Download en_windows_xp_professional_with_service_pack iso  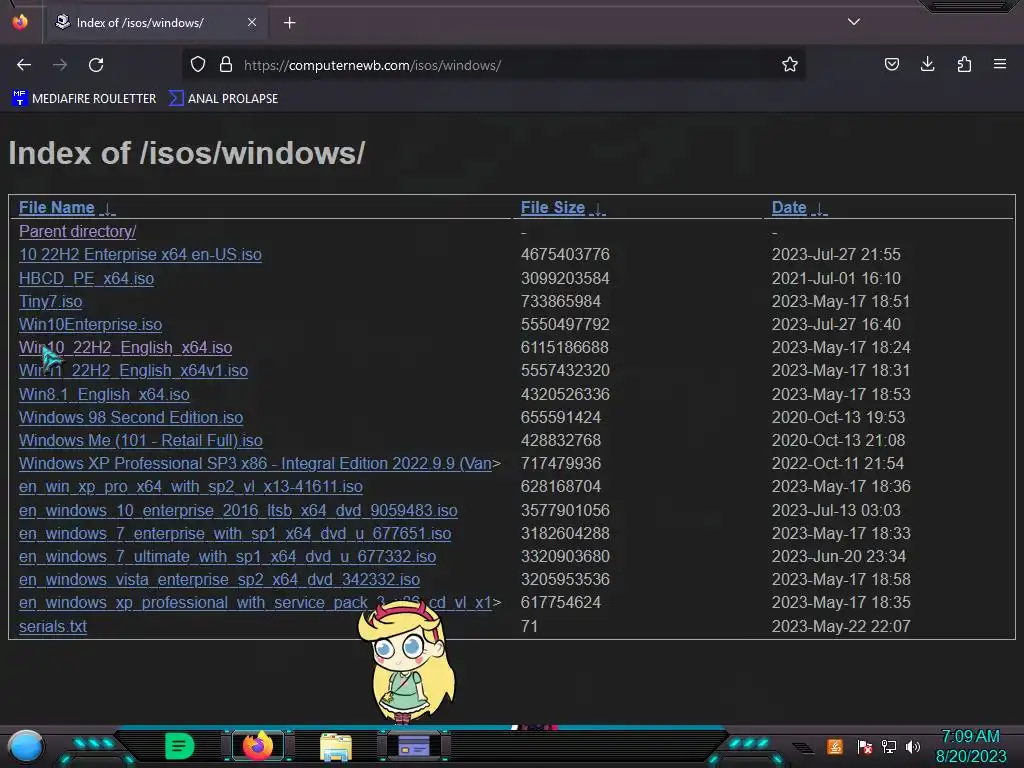click(x=255, y=603)
